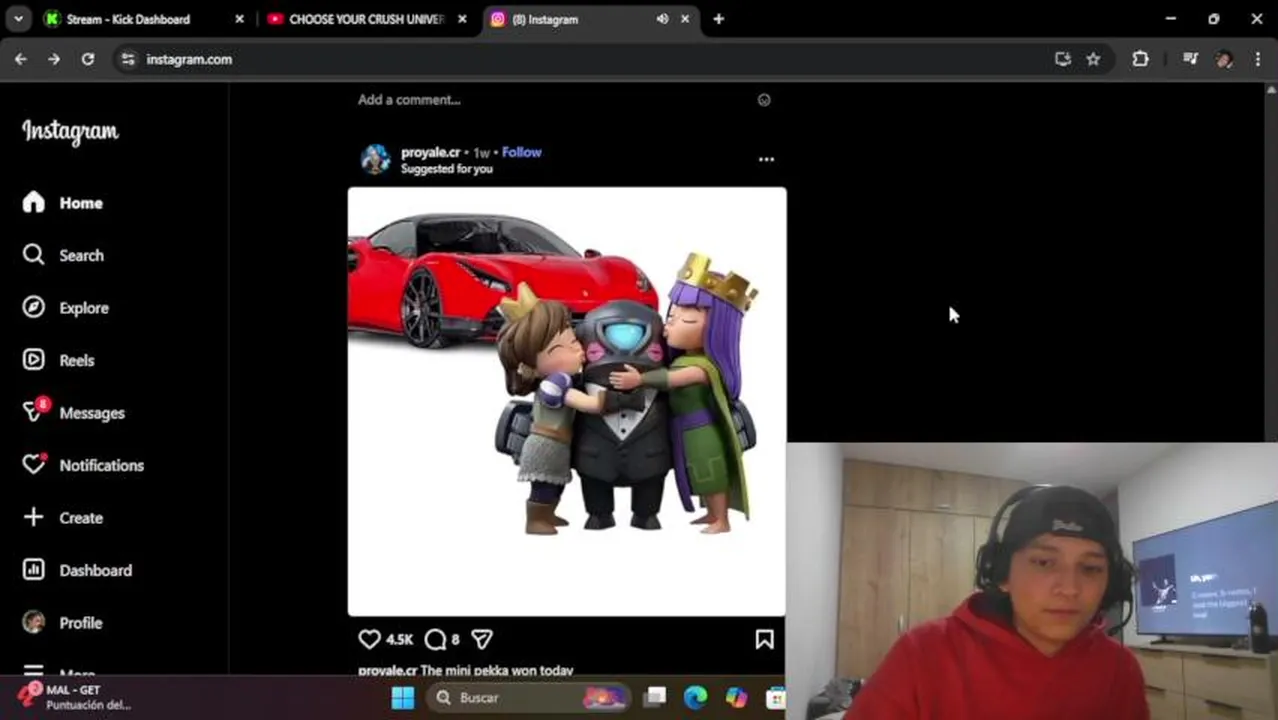This screenshot has width=1278, height=720.
Task: Open Chrome three-dot menu
Action: [x=1258, y=59]
